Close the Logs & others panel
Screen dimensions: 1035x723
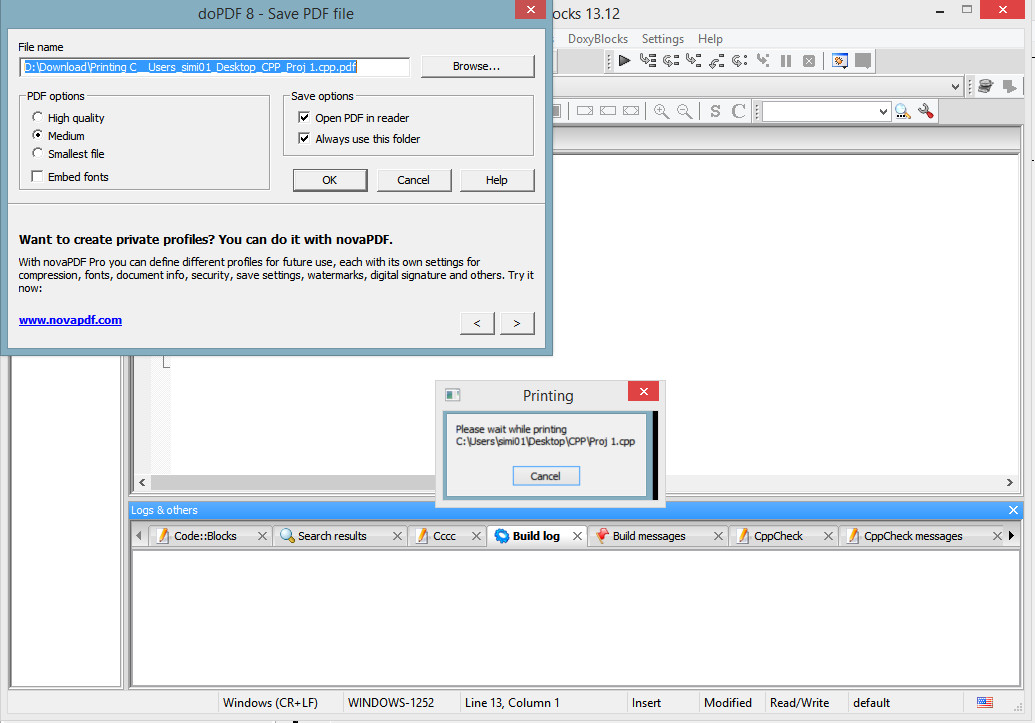[x=1013, y=510]
